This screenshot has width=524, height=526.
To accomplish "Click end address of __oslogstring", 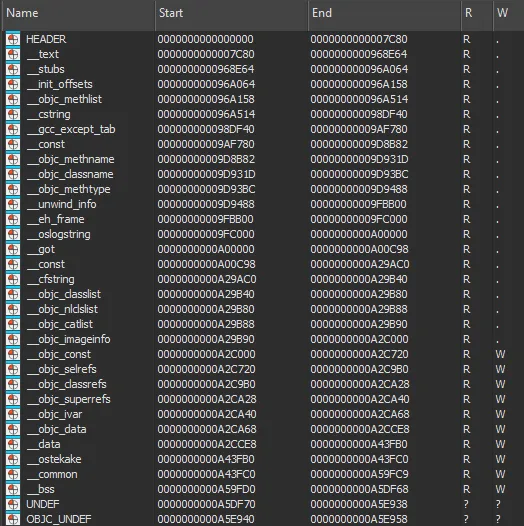I will (359, 234).
